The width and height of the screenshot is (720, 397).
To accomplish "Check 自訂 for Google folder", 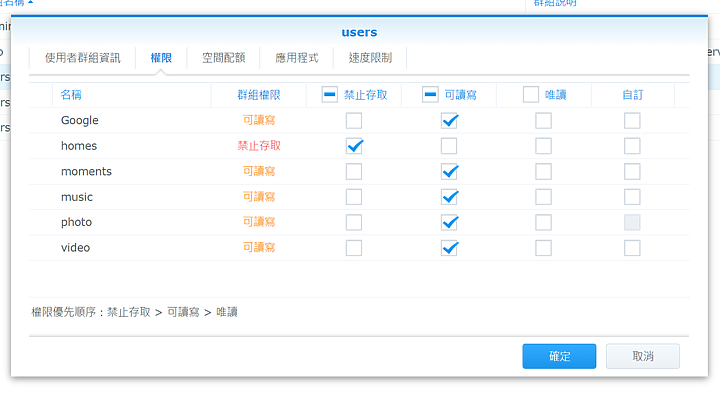I will coord(632,121).
